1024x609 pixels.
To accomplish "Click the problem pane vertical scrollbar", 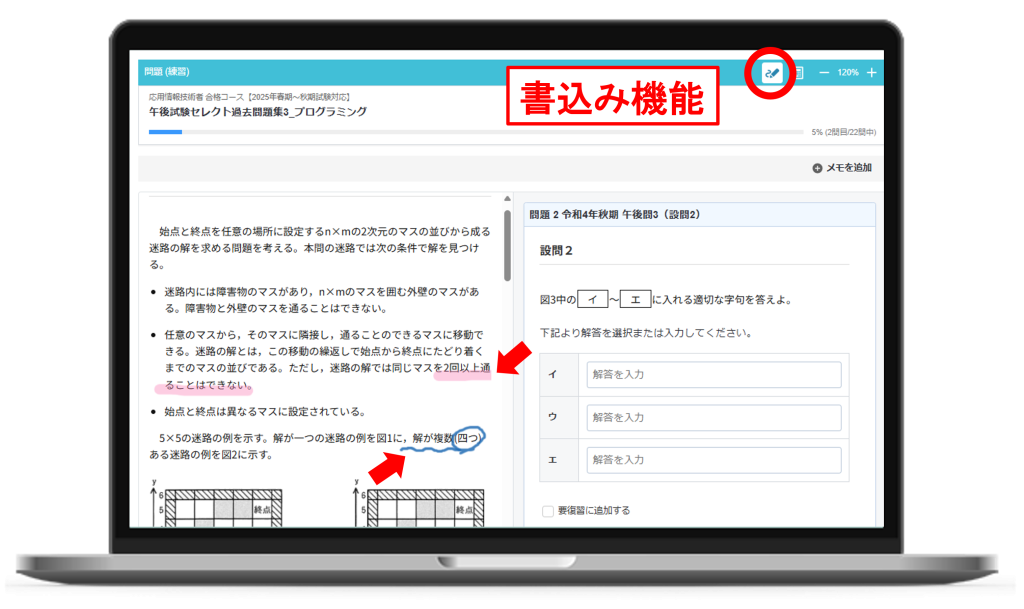I will 508,245.
